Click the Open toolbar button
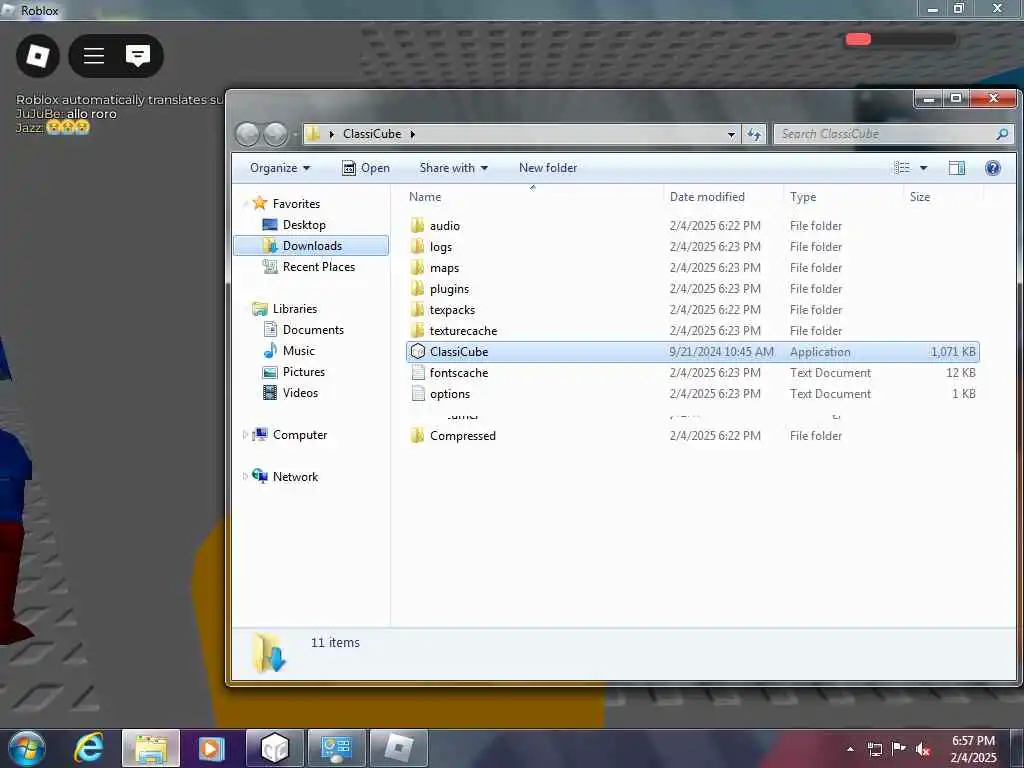 tap(366, 168)
